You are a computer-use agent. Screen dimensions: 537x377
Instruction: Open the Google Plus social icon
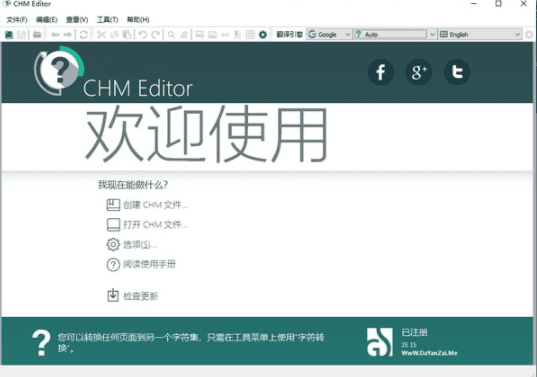tap(419, 72)
